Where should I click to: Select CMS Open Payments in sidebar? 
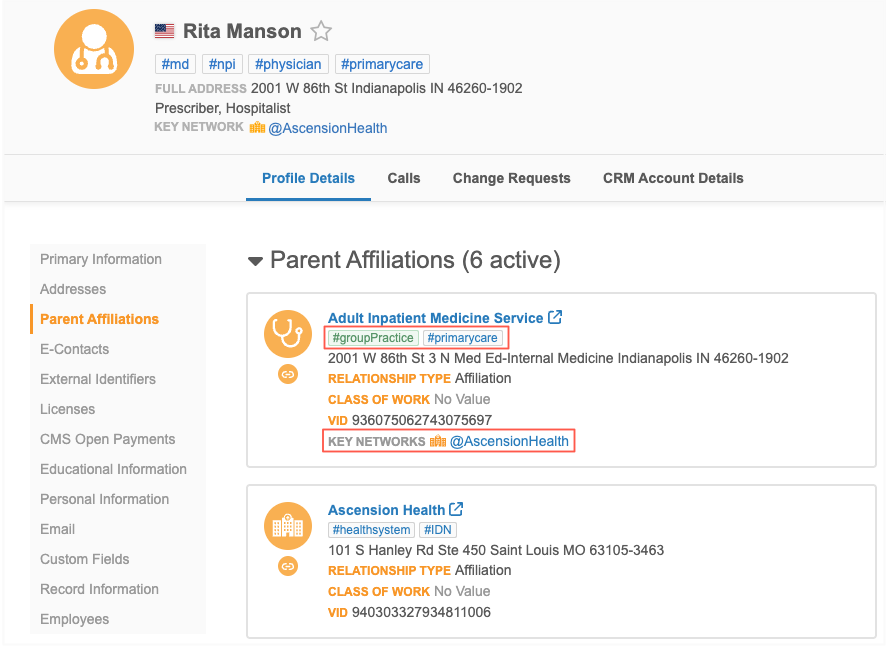click(x=107, y=439)
